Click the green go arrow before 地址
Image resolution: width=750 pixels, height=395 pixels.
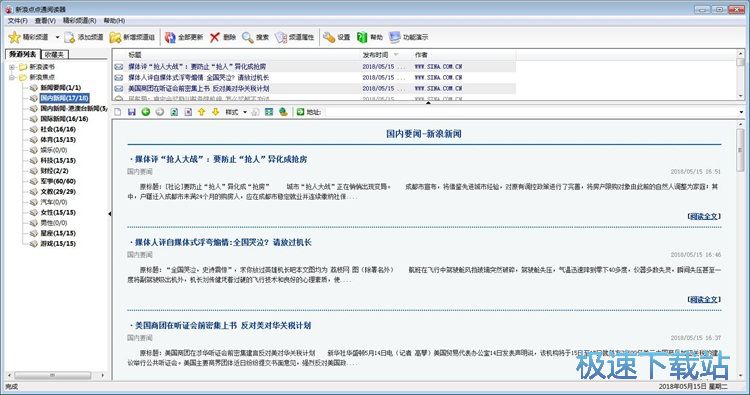(300, 112)
